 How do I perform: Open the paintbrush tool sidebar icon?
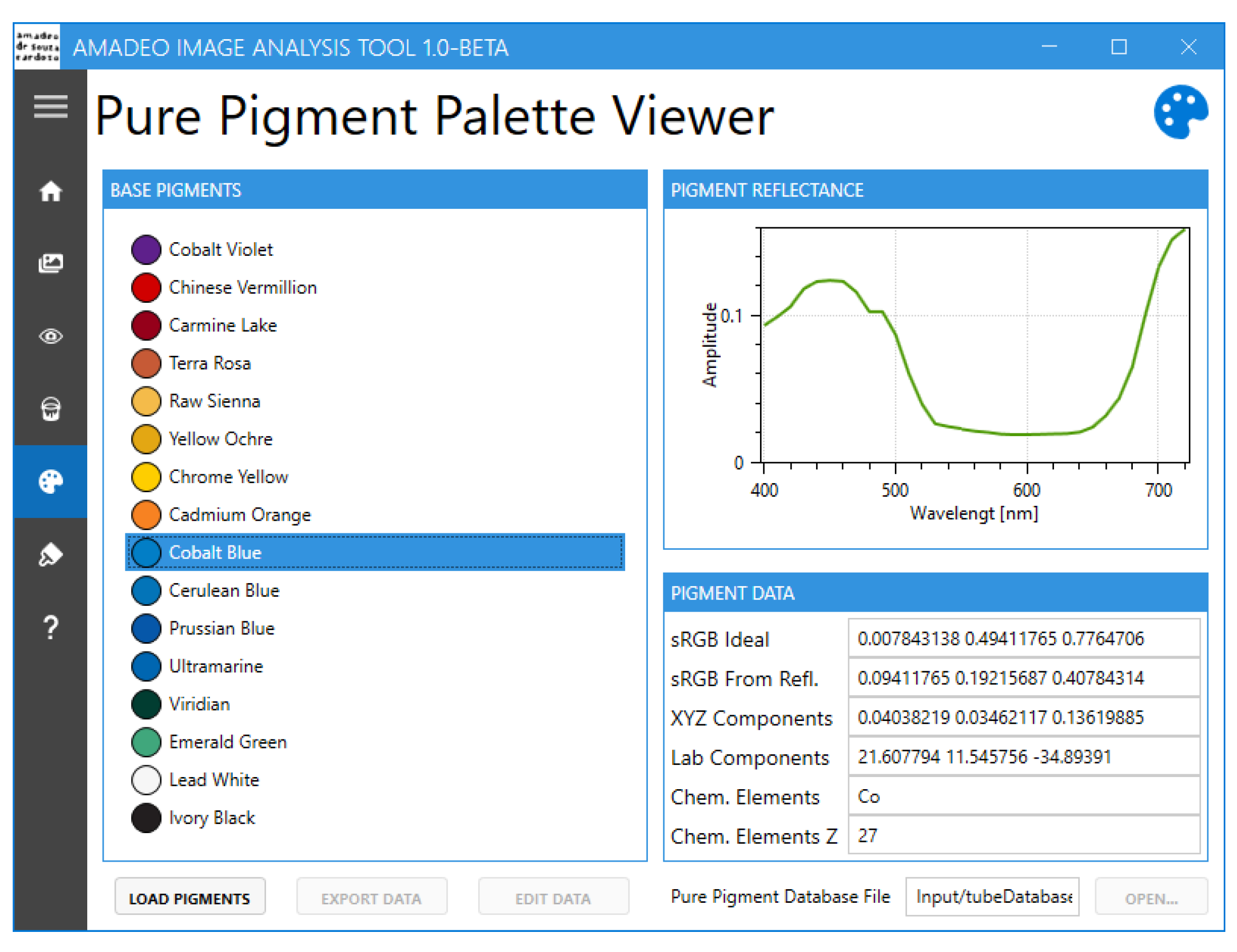(x=50, y=554)
